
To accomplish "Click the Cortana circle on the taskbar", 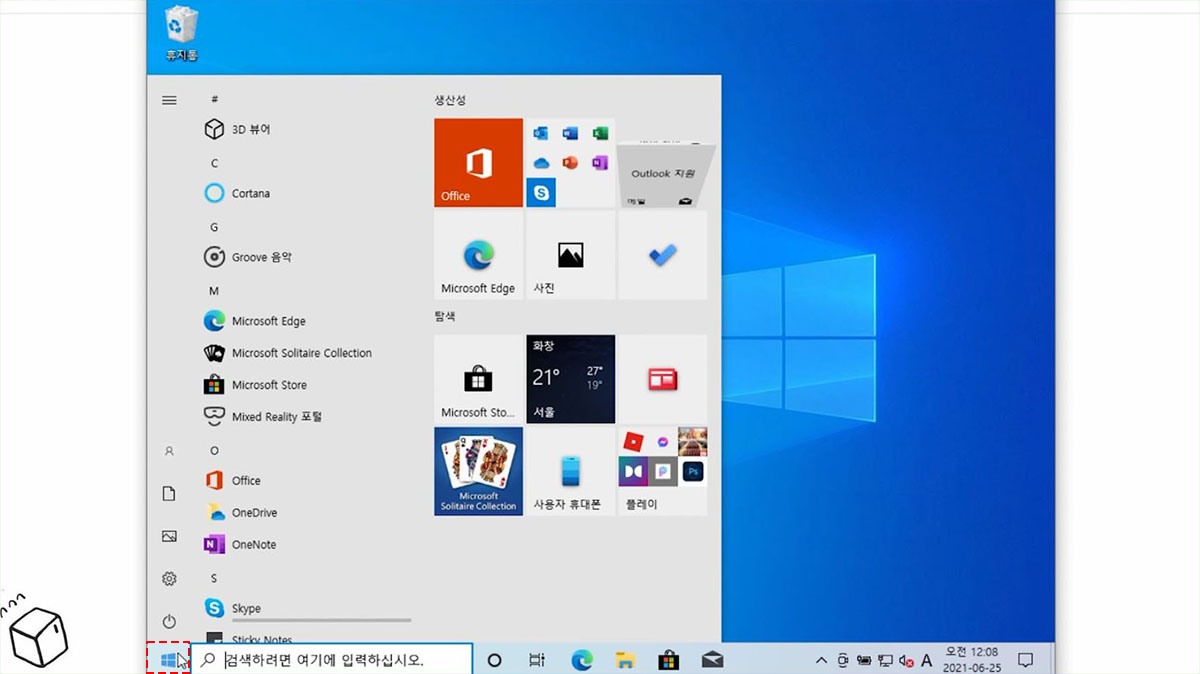I will click(x=494, y=660).
